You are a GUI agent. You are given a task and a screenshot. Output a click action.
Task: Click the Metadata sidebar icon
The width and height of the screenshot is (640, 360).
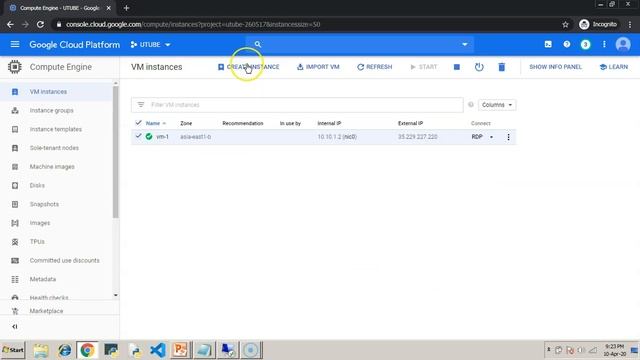(x=15, y=280)
